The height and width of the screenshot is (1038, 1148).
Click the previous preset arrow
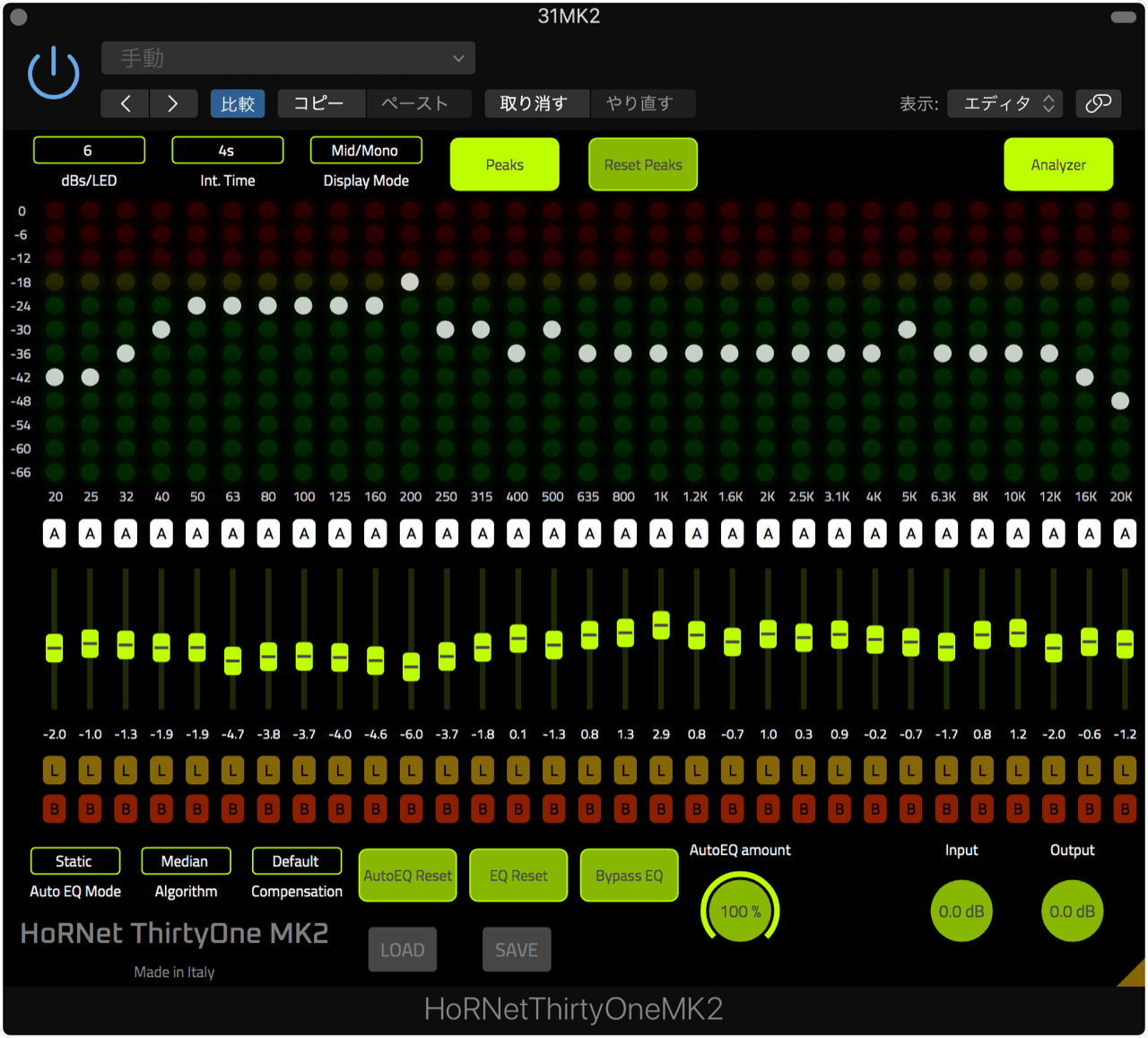tap(124, 103)
